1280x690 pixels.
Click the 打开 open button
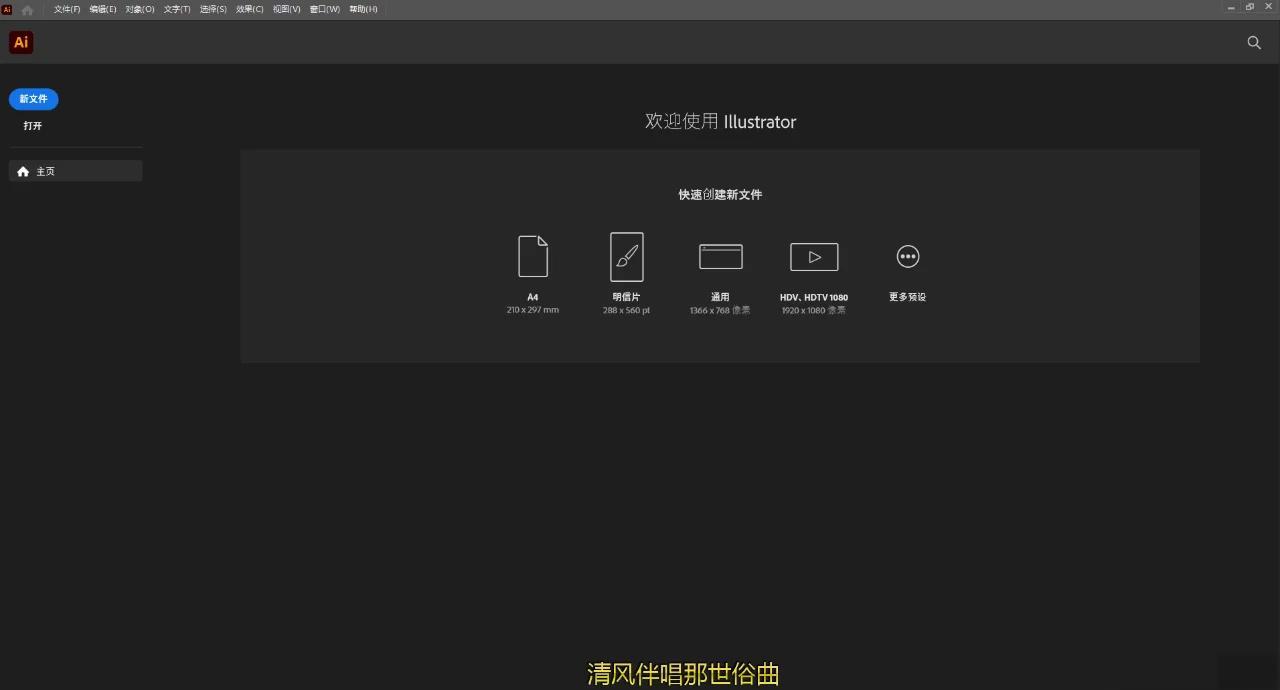point(33,126)
